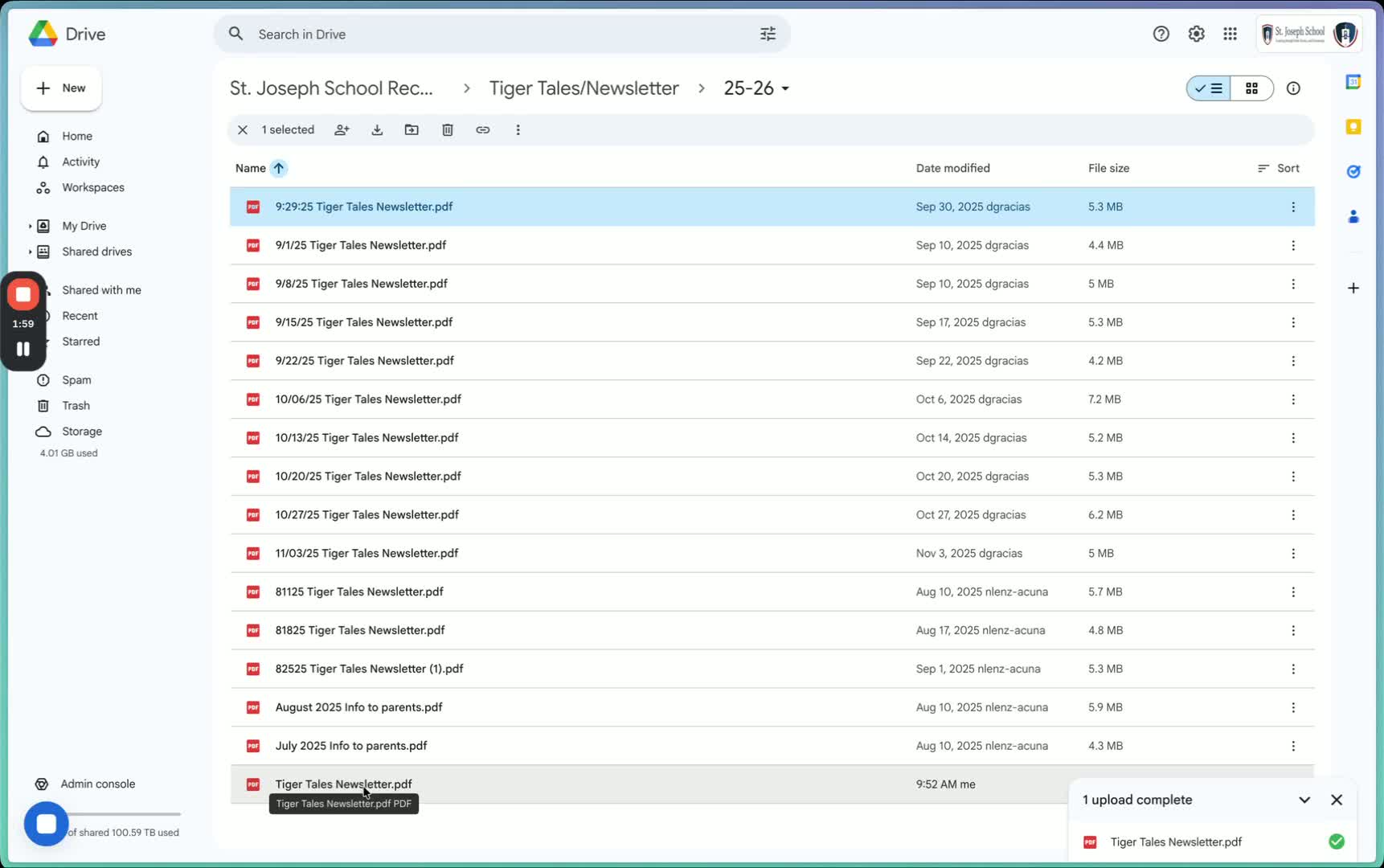Reverse the Name sort direction arrow

tap(278, 168)
